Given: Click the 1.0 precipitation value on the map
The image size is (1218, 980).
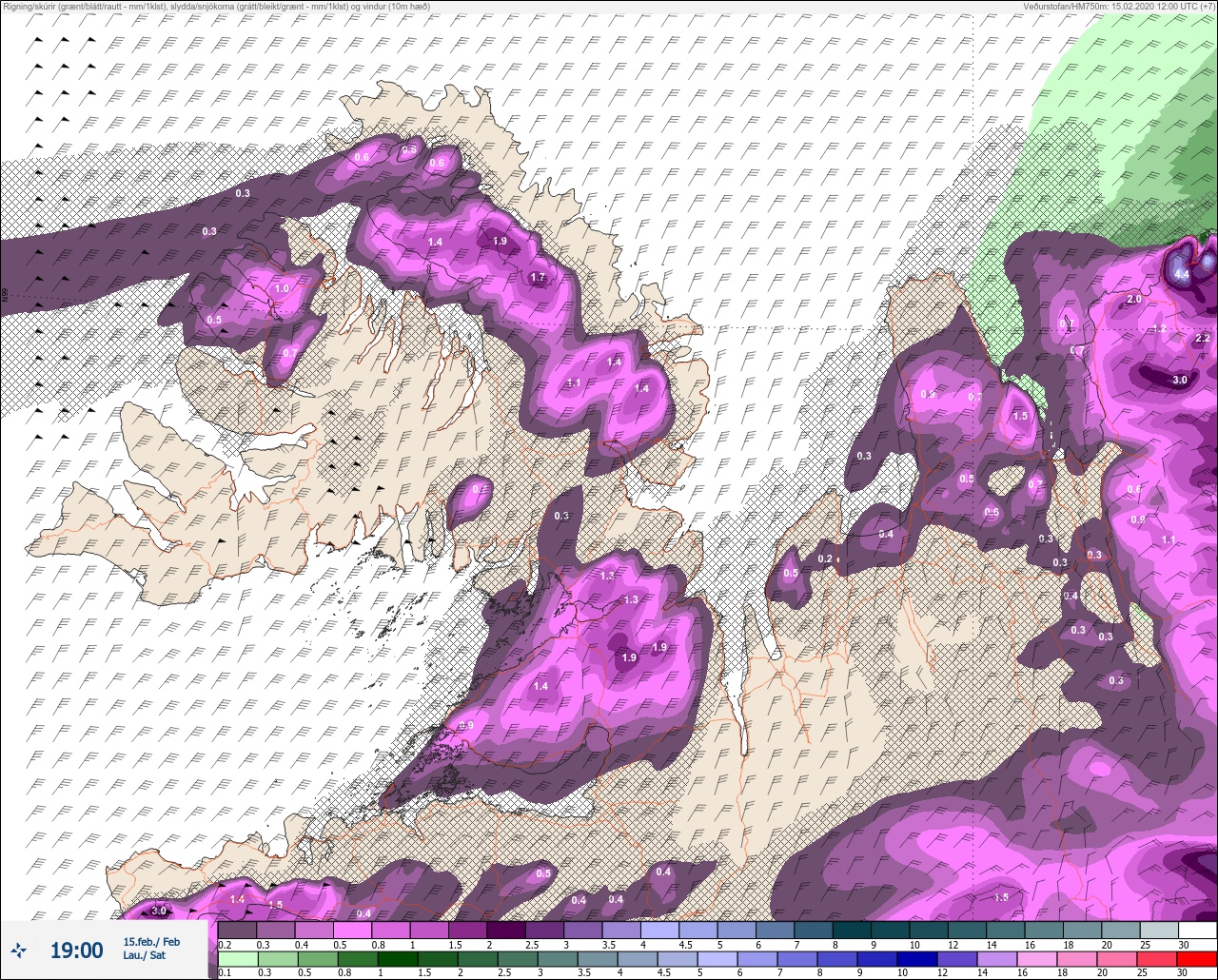Looking at the screenshot, I should coord(282,288).
